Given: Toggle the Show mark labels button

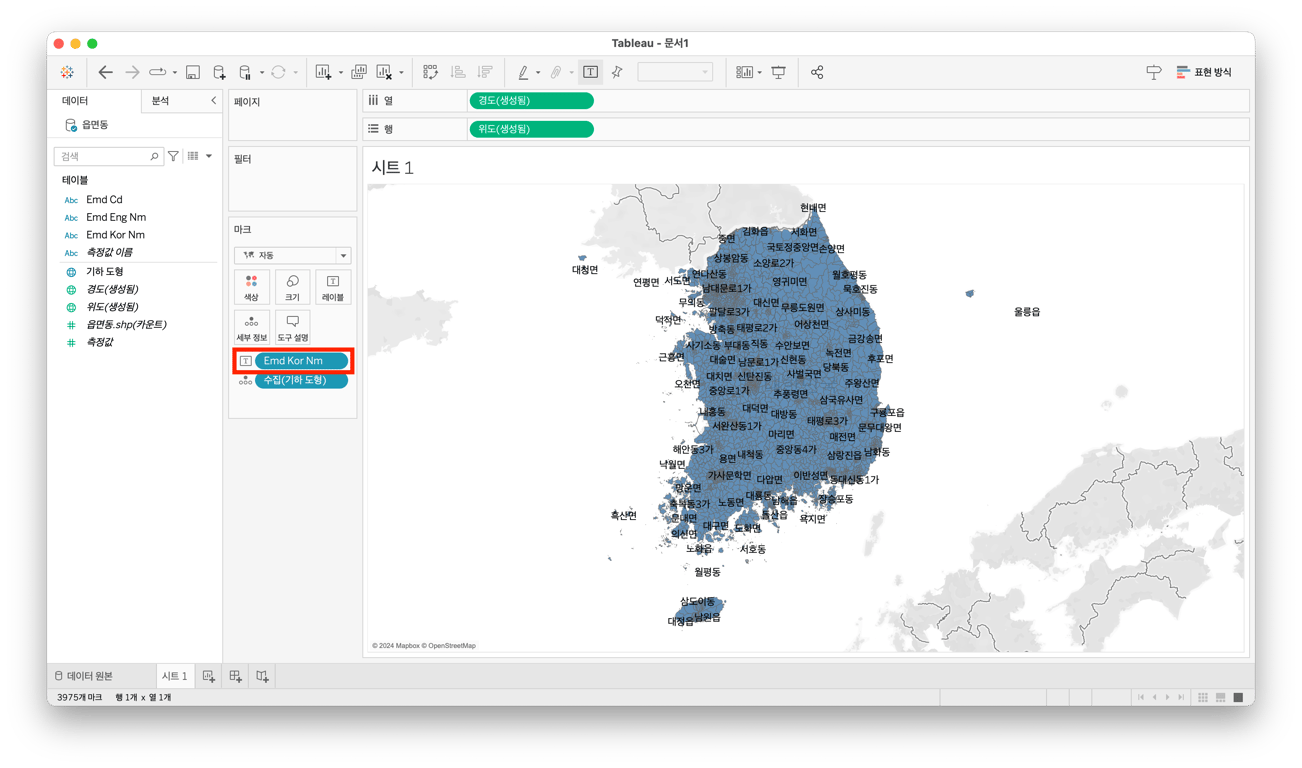Looking at the screenshot, I should click(591, 72).
